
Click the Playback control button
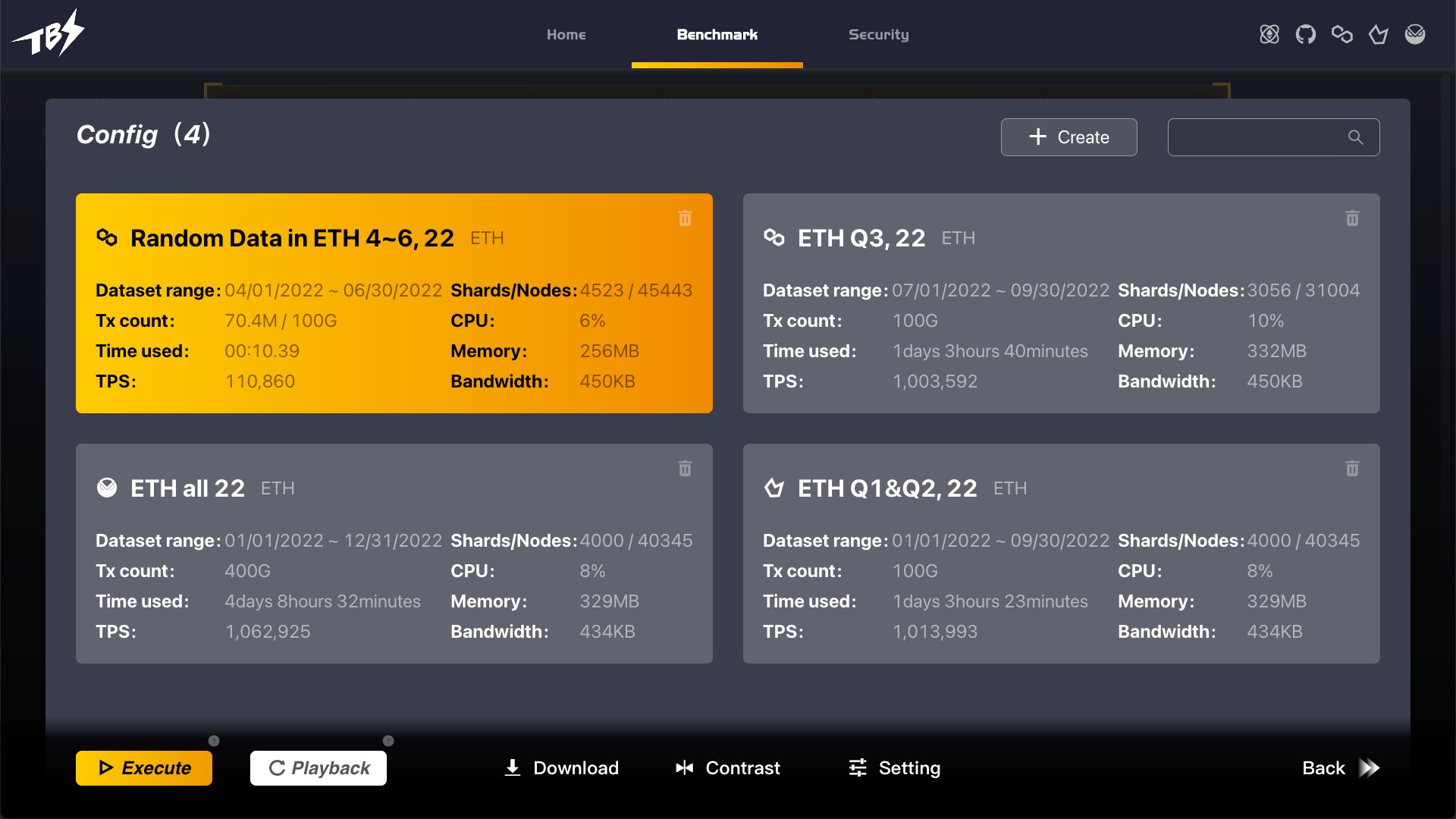click(x=318, y=767)
